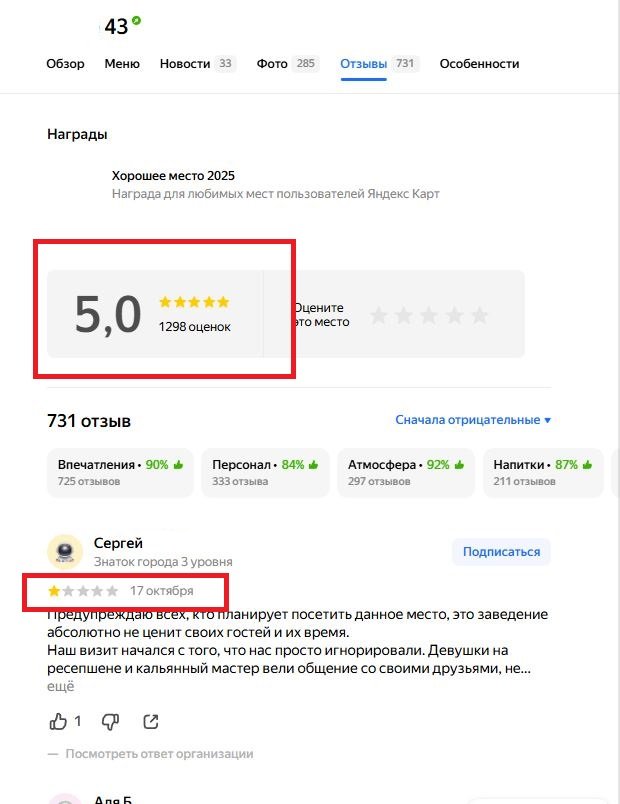Click the green badge next to 43
620x804 pixels.
click(136, 21)
